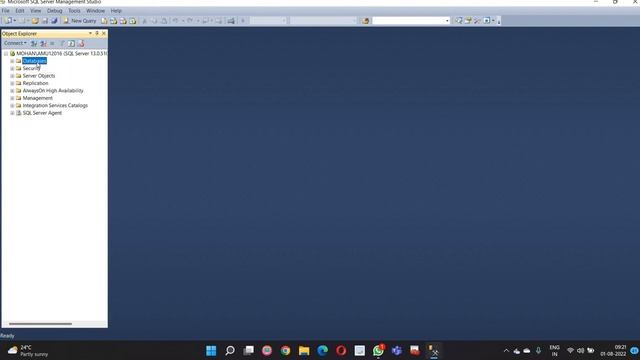640x360 pixels.
Task: Open the Tools menu
Action: 74,11
